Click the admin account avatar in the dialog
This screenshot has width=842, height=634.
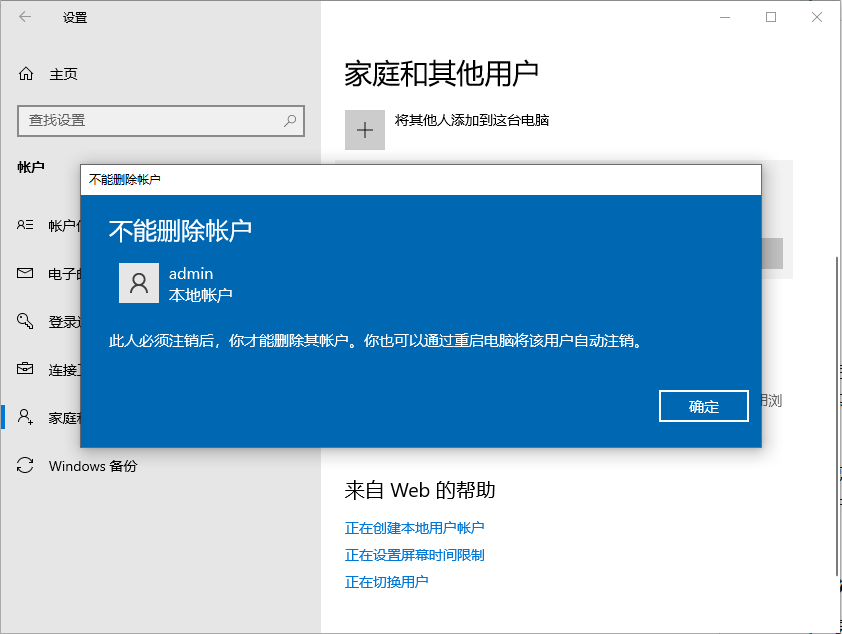[139, 283]
